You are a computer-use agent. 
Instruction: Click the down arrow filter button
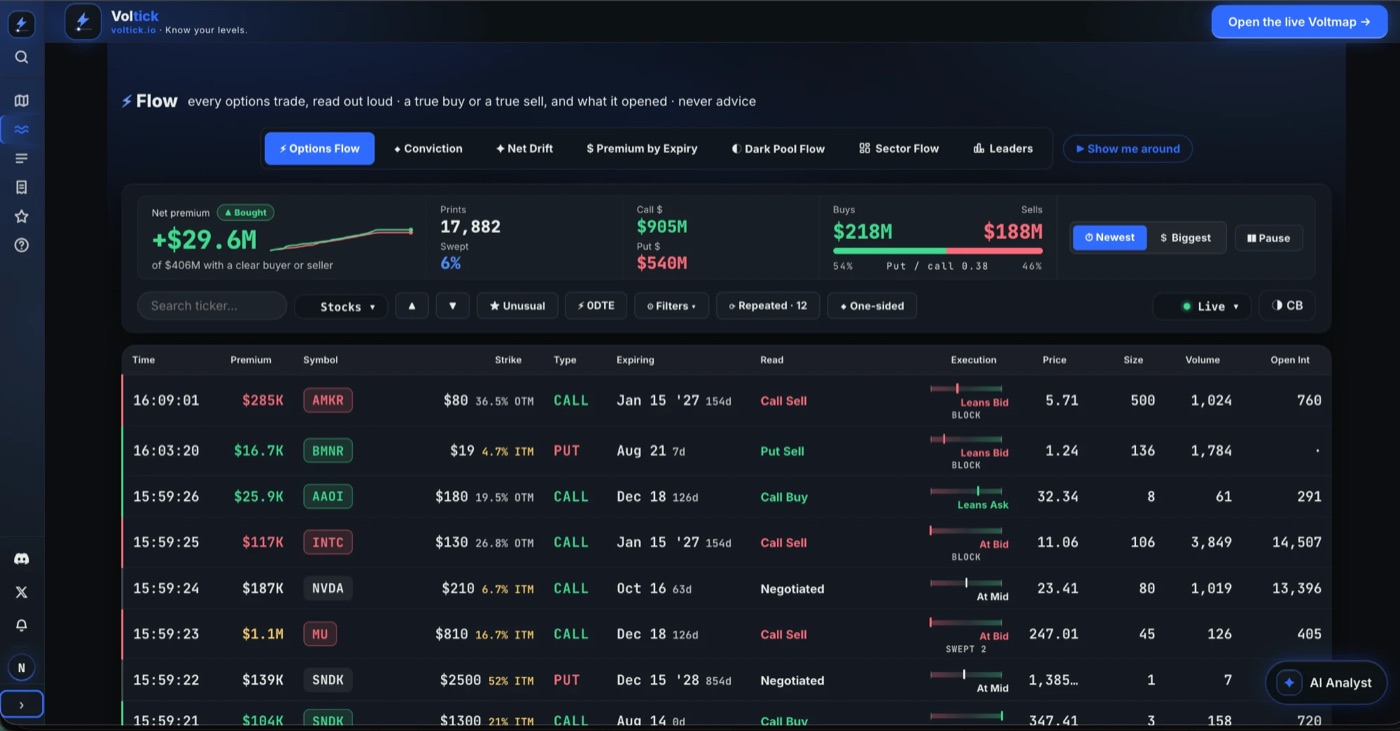452,306
